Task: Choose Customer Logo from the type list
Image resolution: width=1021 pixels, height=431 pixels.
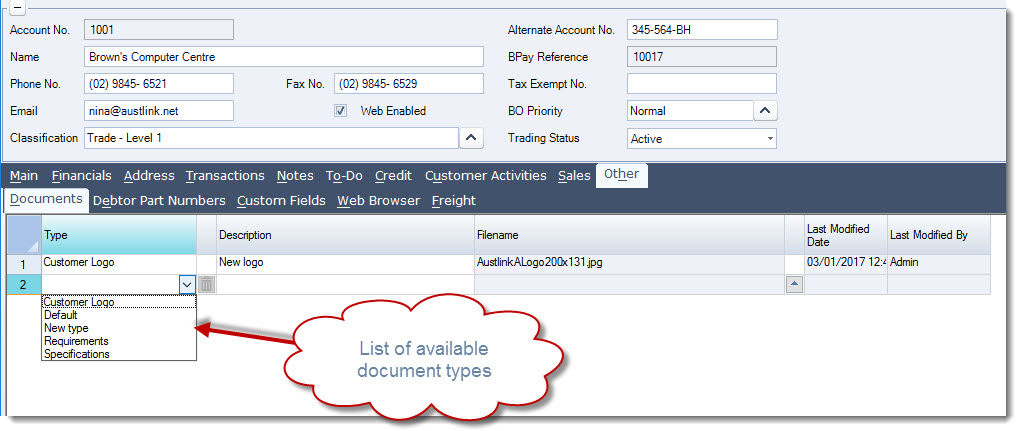Action: [119, 302]
